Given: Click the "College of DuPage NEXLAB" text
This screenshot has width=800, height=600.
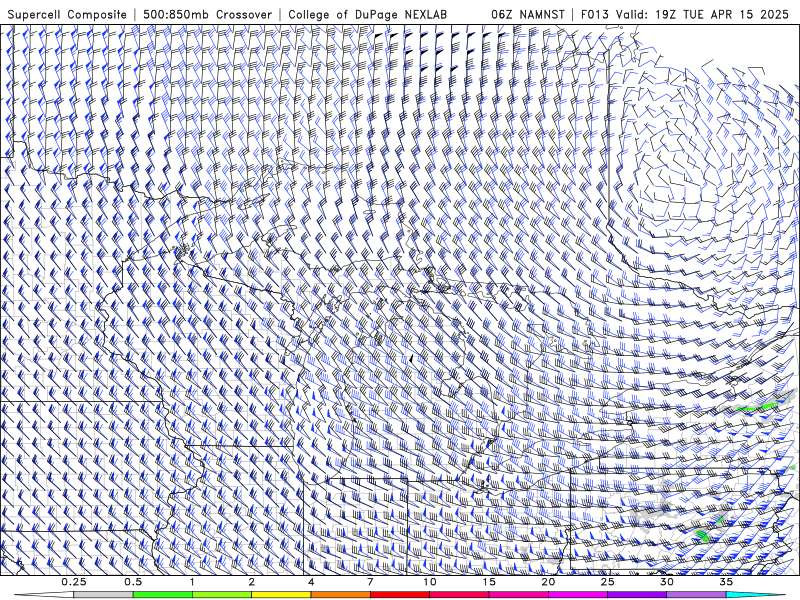Looking at the screenshot, I should [x=368, y=15].
